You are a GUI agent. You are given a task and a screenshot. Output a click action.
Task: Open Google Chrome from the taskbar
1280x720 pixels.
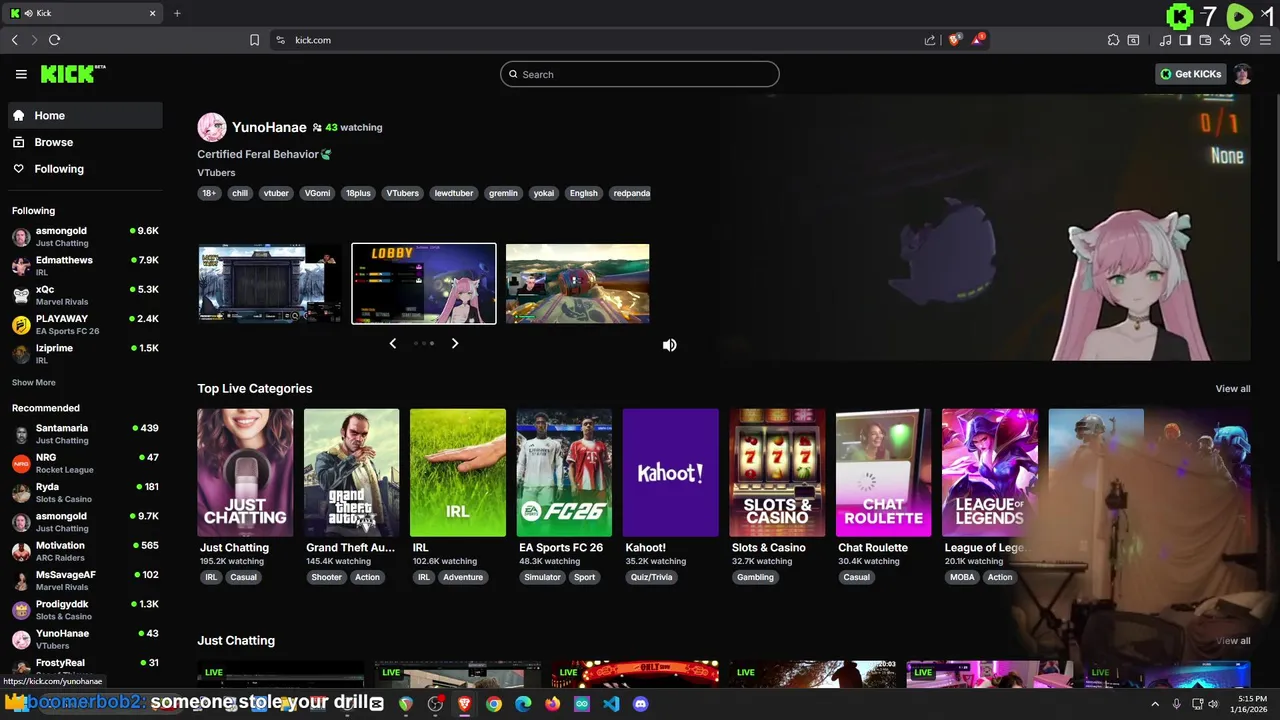pyautogui.click(x=494, y=704)
